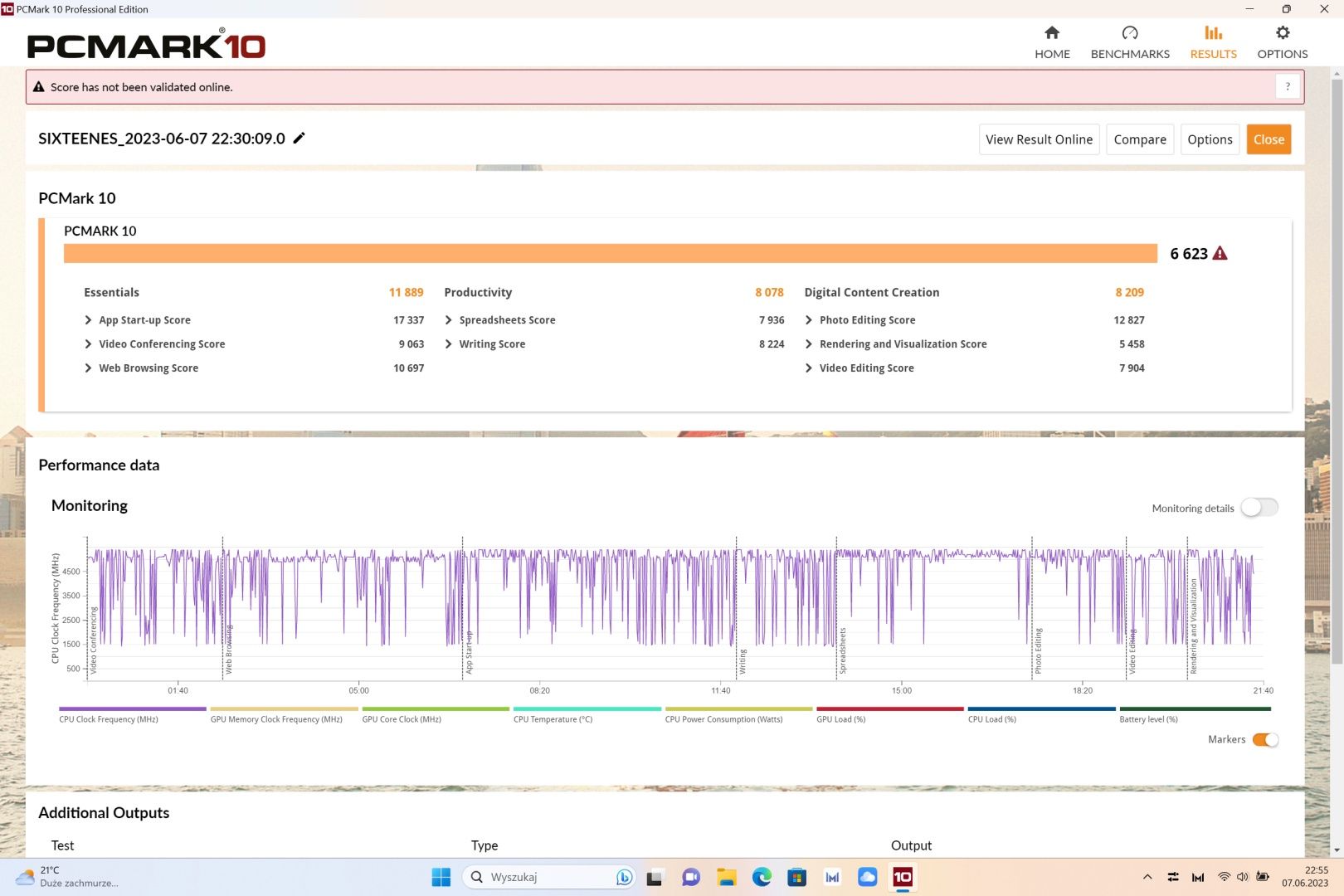Switch to the Results tab

click(1213, 41)
